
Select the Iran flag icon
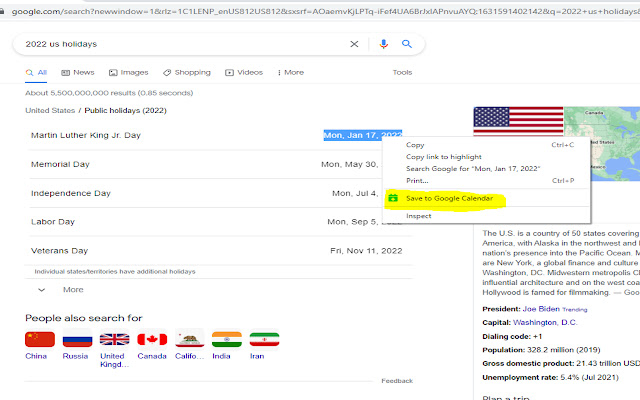click(x=264, y=339)
